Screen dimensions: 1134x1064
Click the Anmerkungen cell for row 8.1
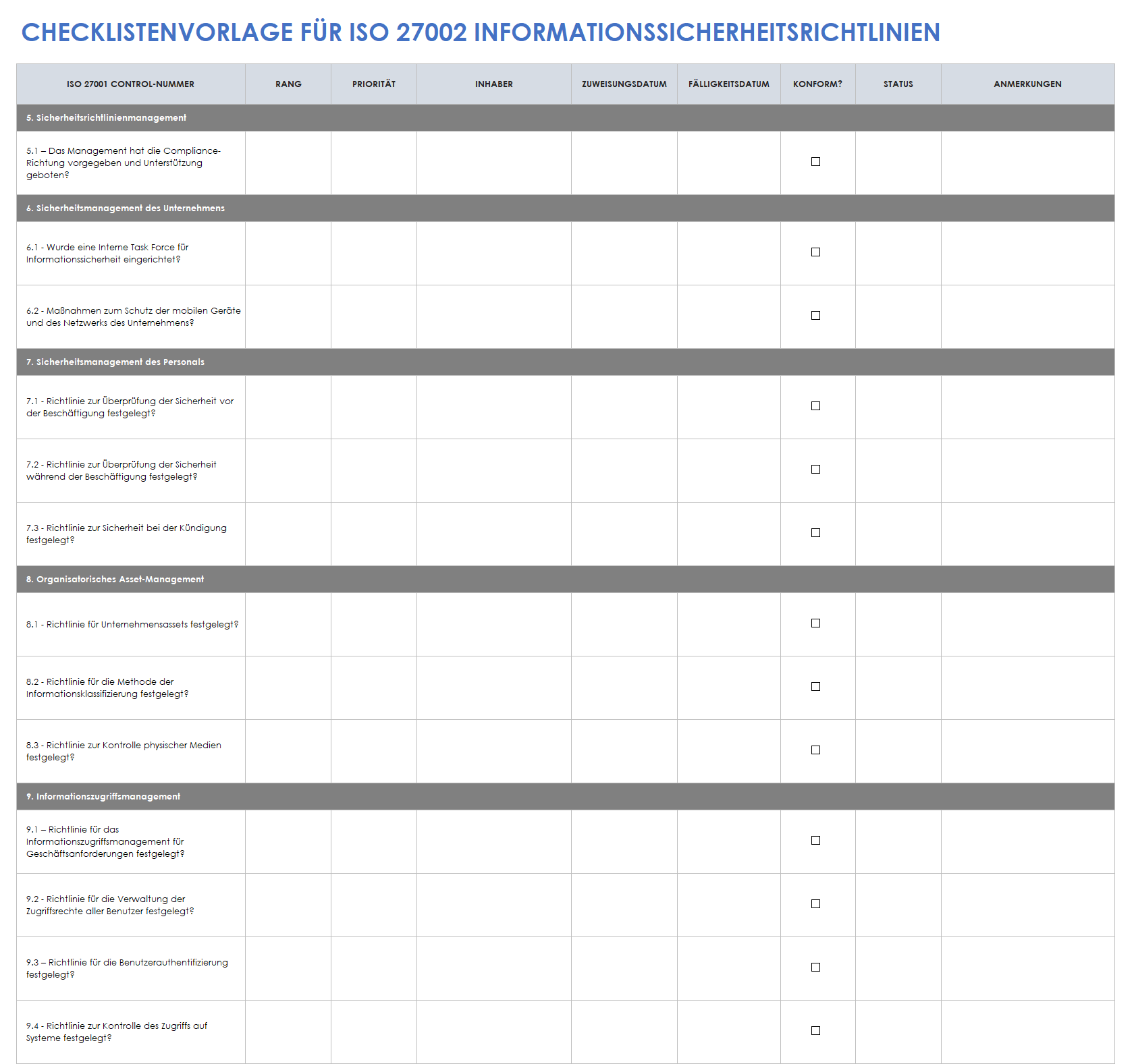pos(1028,624)
